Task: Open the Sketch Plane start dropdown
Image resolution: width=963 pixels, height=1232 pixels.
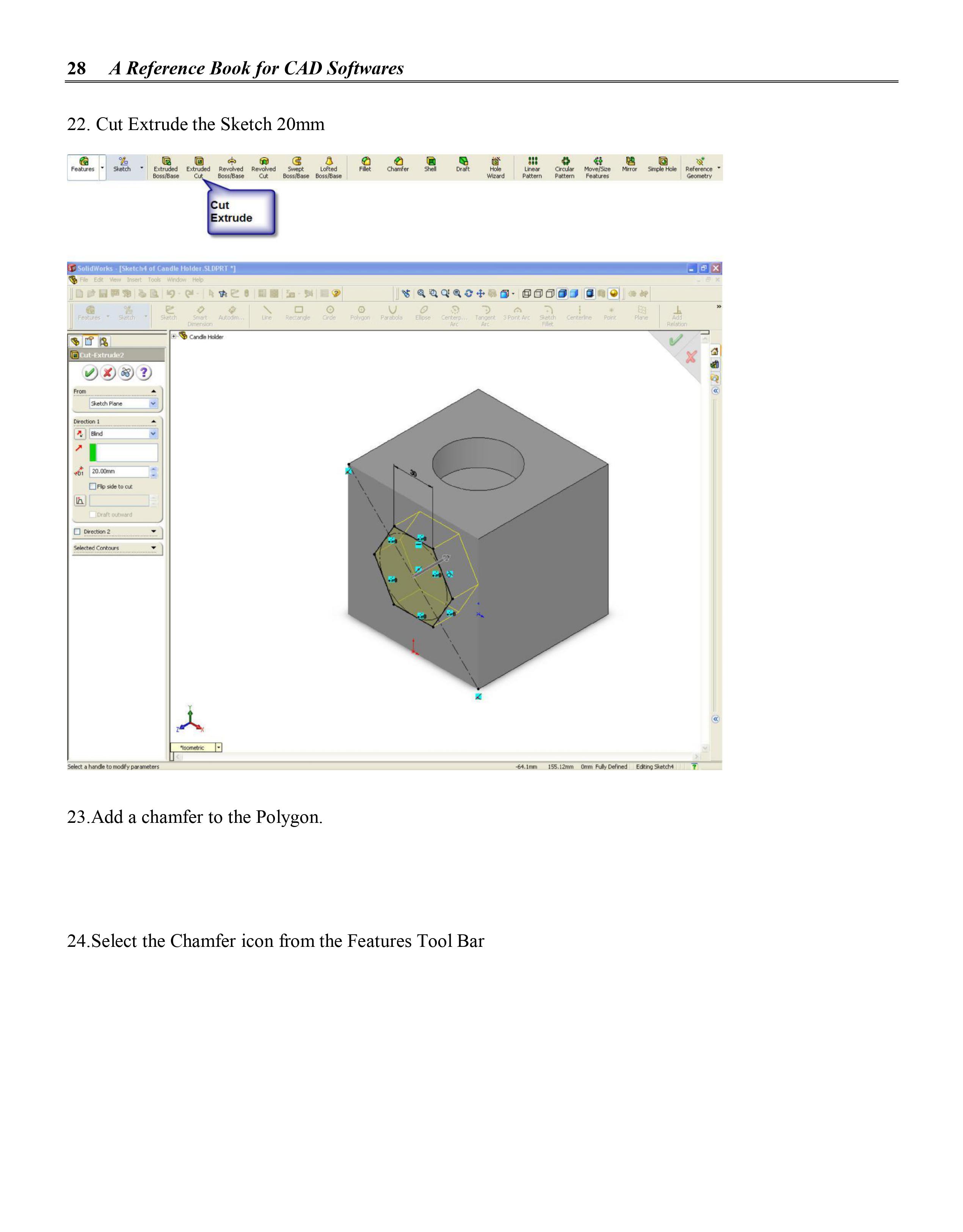Action: [153, 404]
